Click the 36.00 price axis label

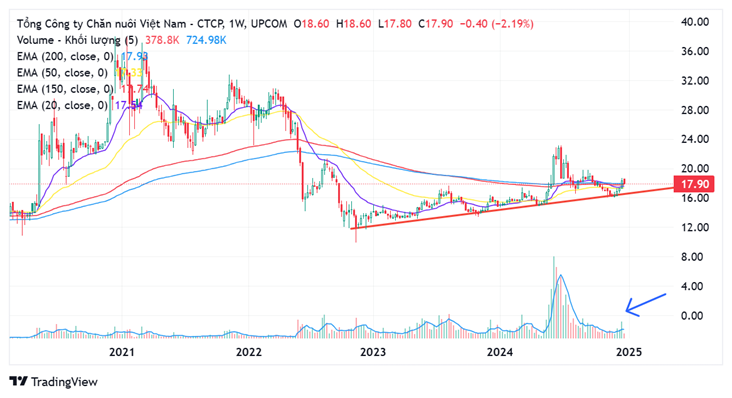[x=695, y=51]
